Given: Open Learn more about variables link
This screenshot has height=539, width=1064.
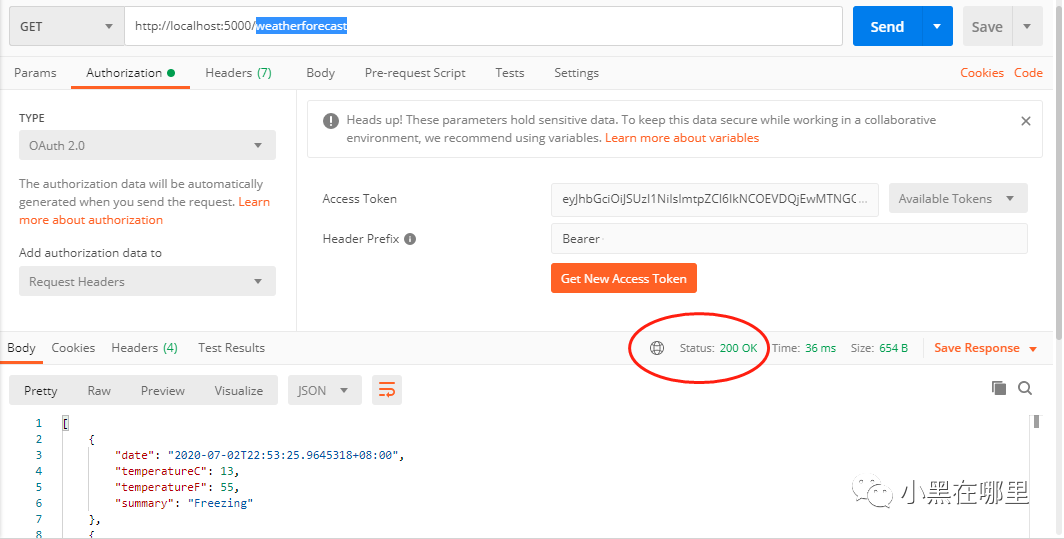Looking at the screenshot, I should tap(682, 138).
